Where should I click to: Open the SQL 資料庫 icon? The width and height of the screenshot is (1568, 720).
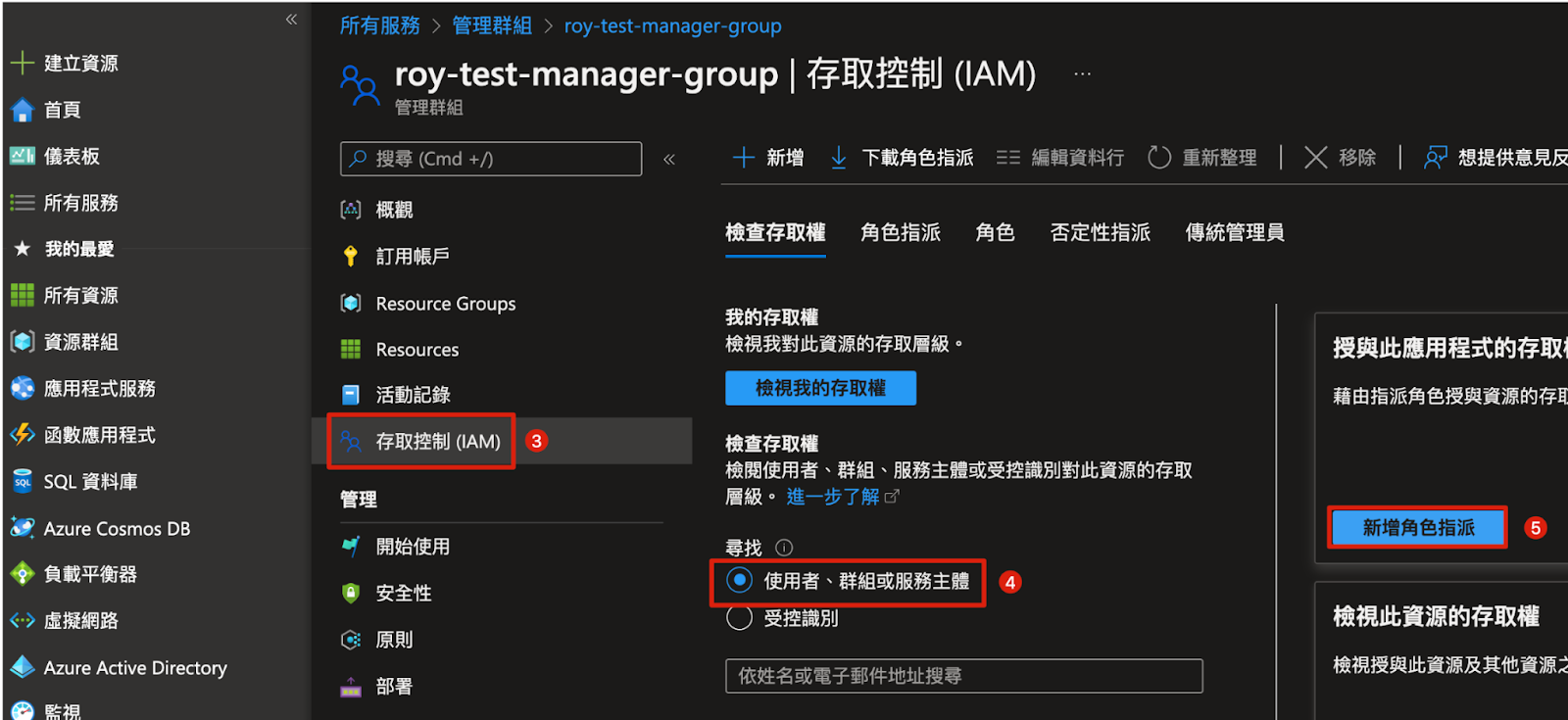(x=22, y=481)
